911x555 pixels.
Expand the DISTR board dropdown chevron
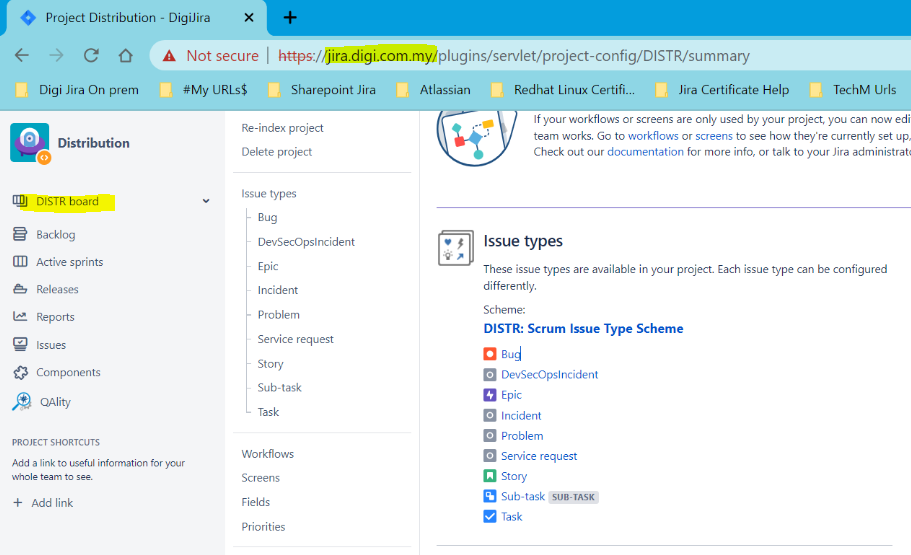click(x=206, y=201)
